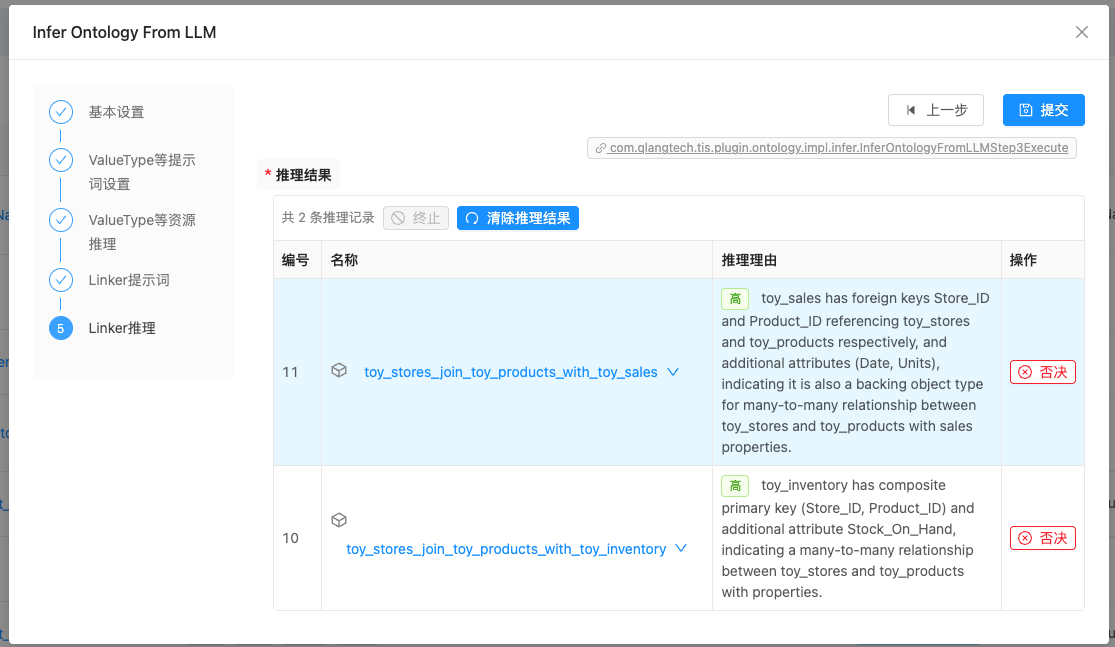Click the 上一步 previous step button
1115x647 pixels.
[936, 110]
